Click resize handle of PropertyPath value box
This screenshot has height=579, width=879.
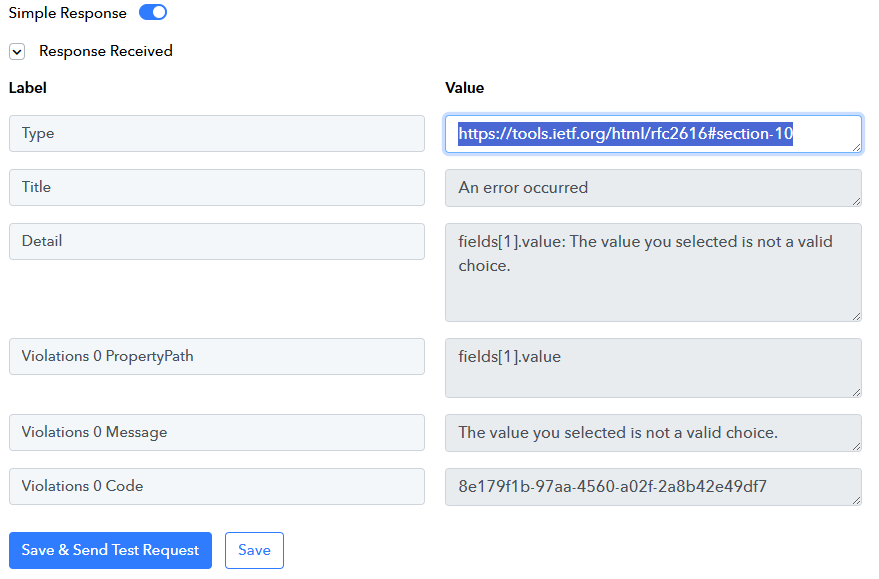[856, 392]
